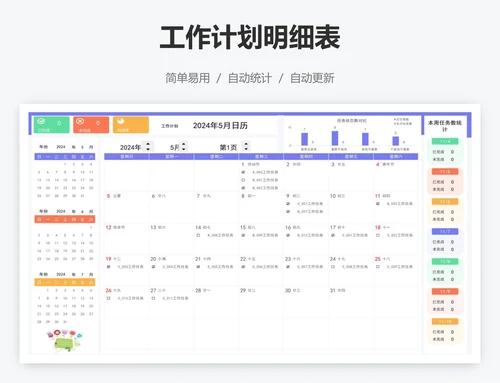This screenshot has width=500, height=383.
Task: Toggle the top task checkbox on May 1
Action: click(x=243, y=172)
